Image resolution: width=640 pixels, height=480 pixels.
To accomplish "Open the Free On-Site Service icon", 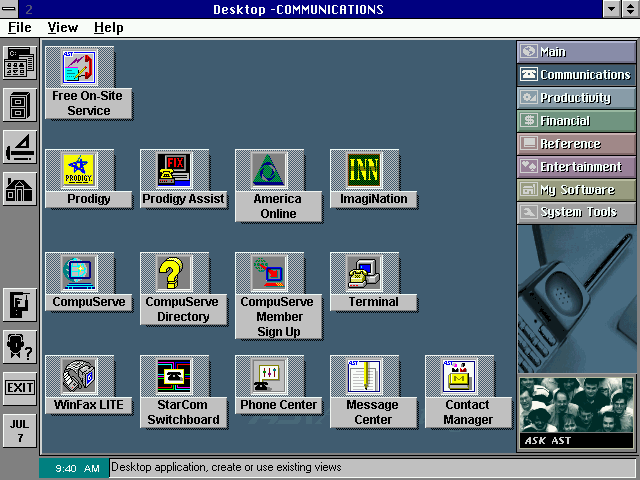I will pos(80,67).
